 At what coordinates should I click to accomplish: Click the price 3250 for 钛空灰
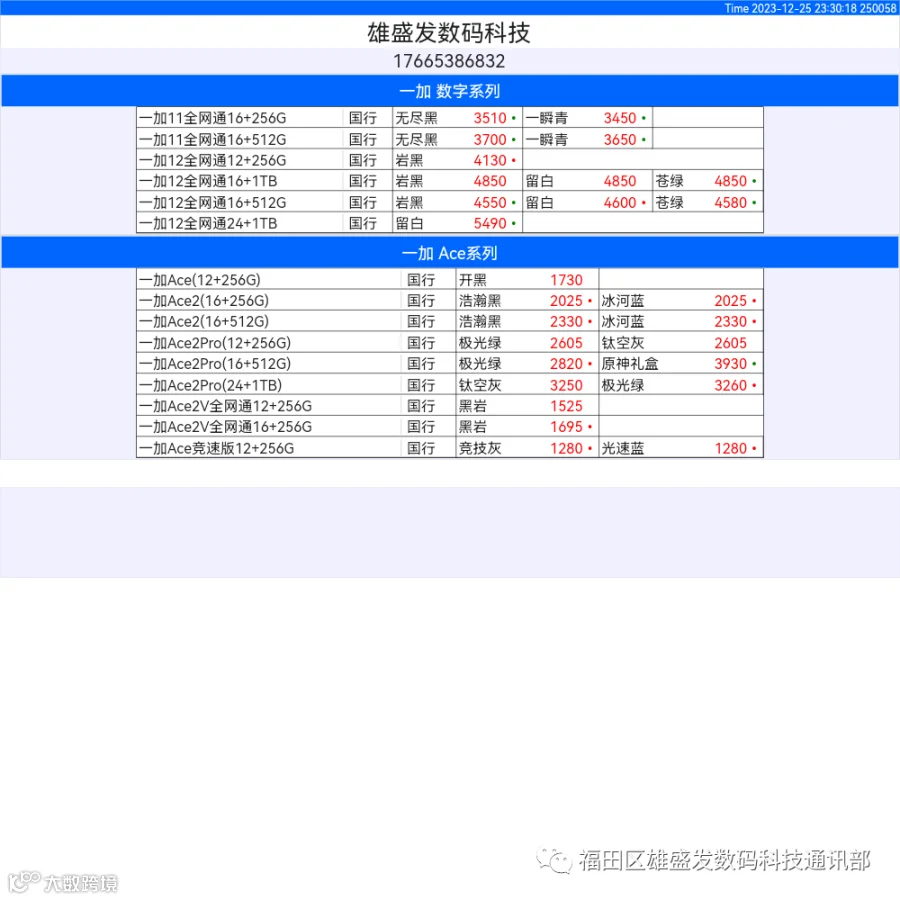(566, 385)
